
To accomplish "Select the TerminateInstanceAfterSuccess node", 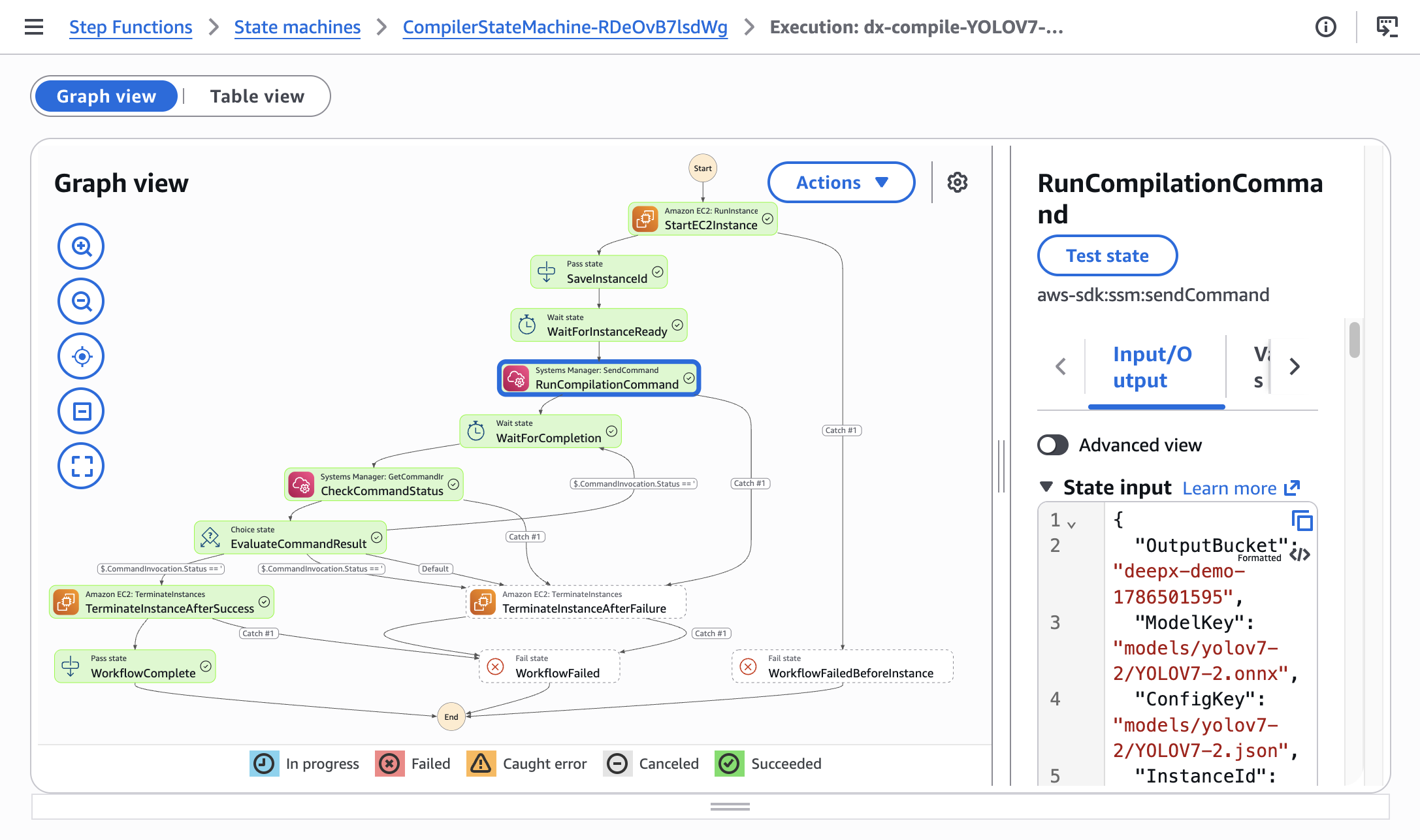I will point(161,602).
